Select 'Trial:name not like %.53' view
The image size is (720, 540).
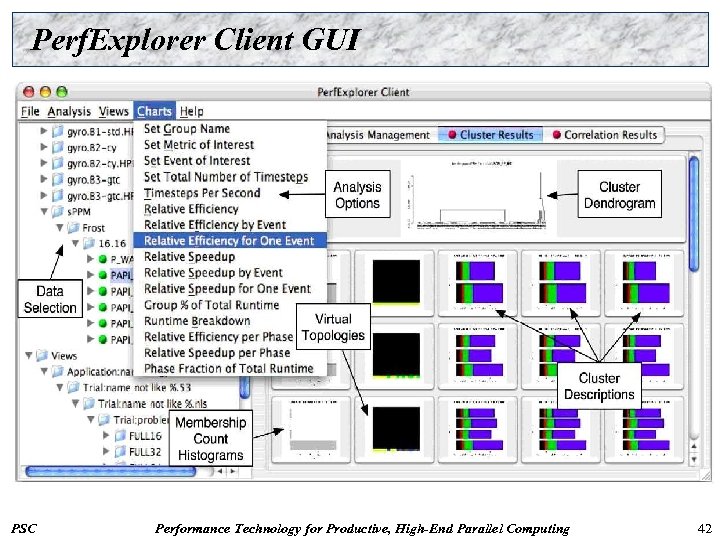click(x=137, y=388)
